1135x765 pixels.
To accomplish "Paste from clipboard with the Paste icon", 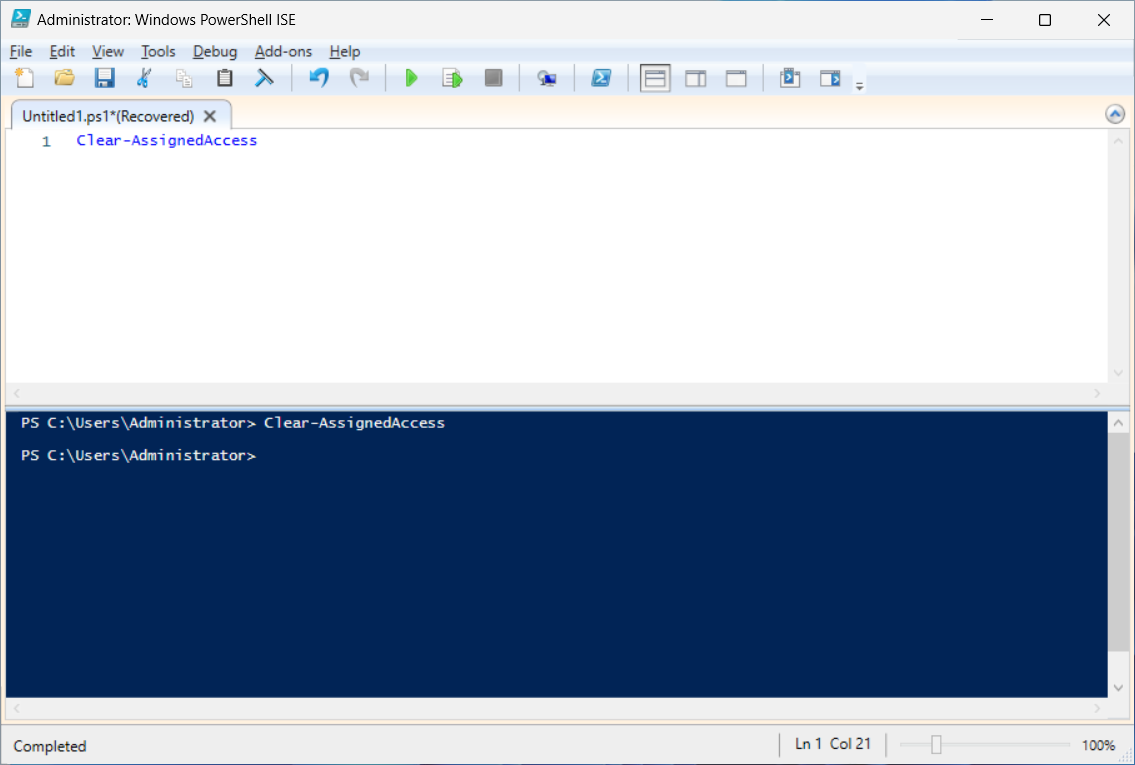I will click(224, 78).
